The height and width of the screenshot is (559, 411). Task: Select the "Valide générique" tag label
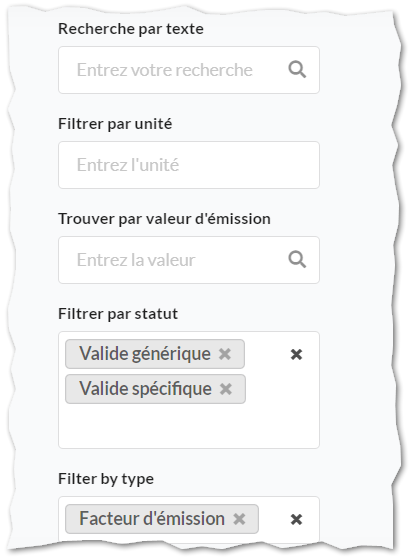click(145, 354)
